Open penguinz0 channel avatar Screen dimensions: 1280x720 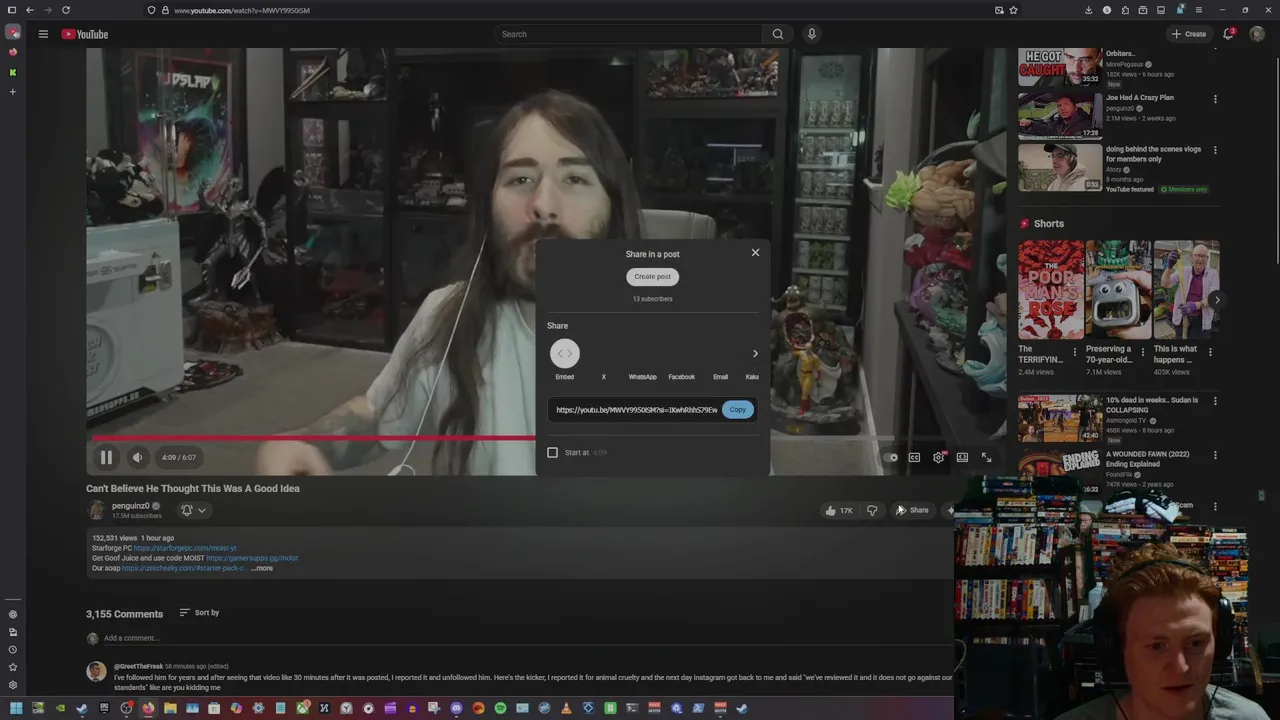tap(96, 510)
